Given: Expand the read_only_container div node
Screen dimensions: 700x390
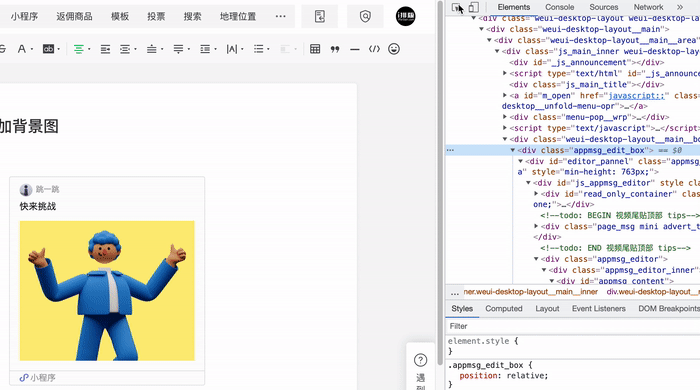Looking at the screenshot, I should click(x=536, y=194).
